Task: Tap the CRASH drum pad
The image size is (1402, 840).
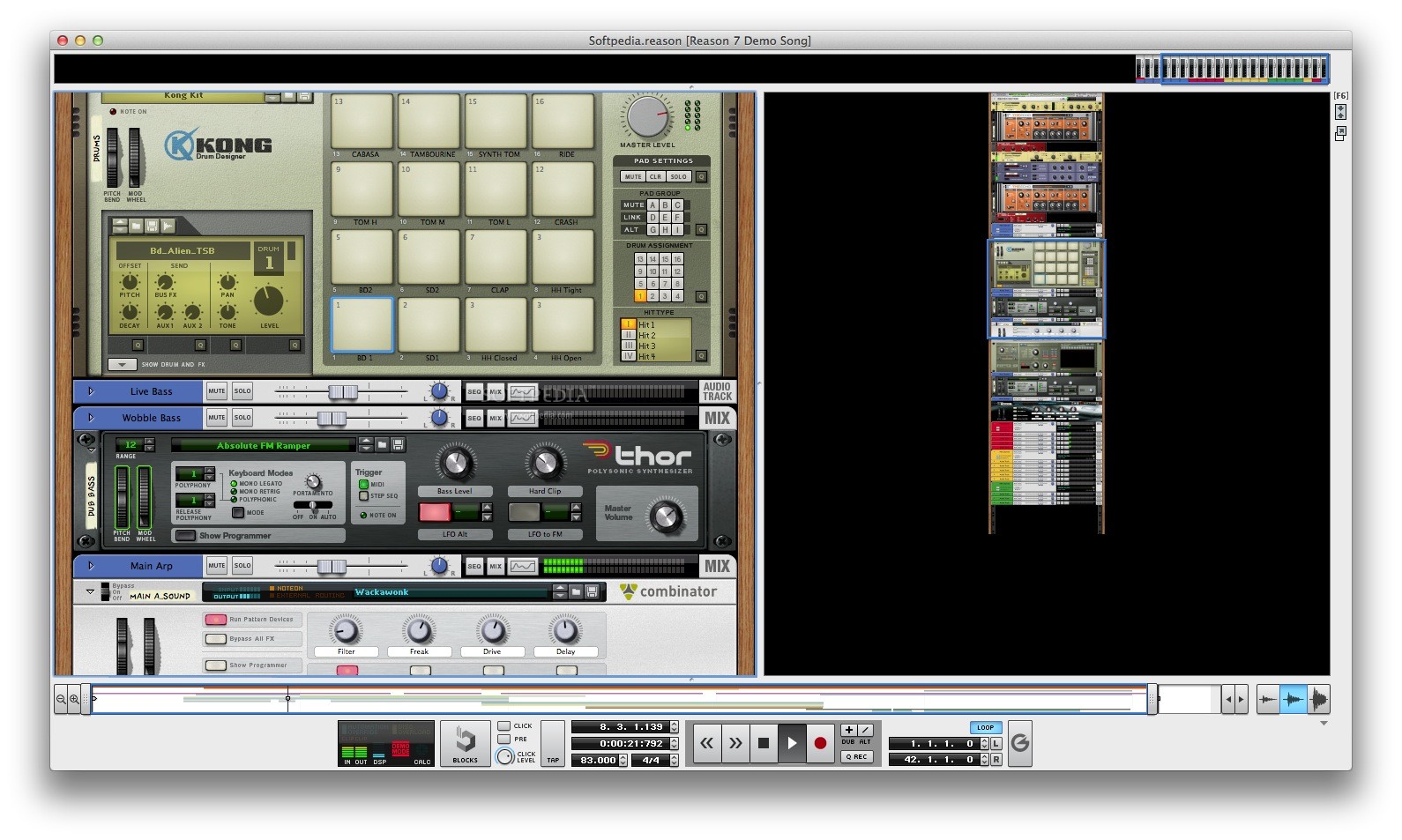Action: (563, 190)
